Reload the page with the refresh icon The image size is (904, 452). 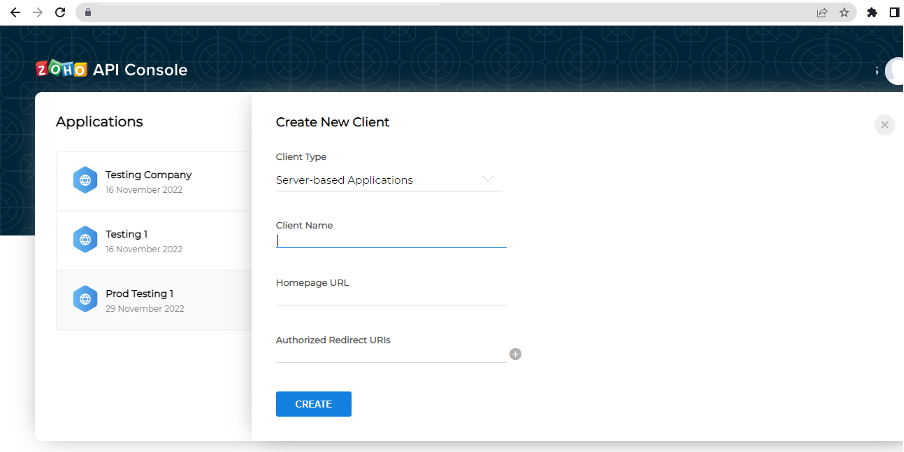click(x=60, y=12)
